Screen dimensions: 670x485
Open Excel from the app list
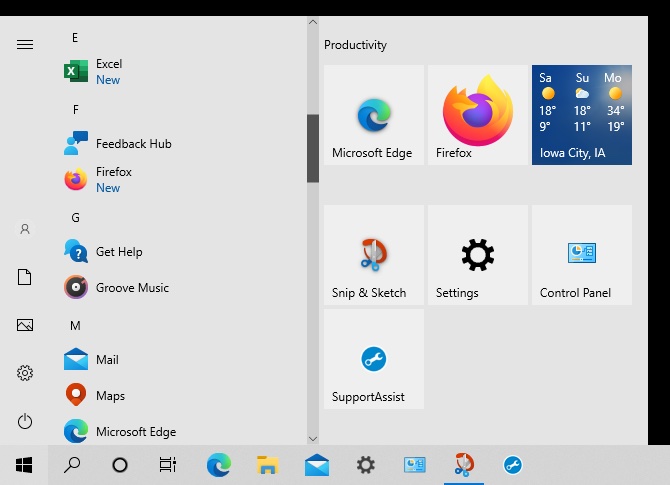point(184,71)
